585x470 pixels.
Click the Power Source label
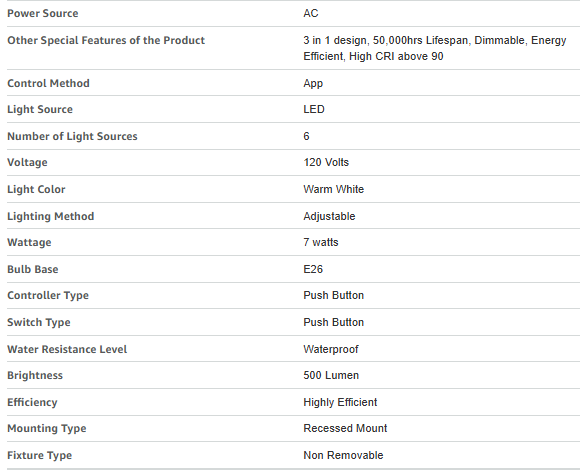[43, 13]
